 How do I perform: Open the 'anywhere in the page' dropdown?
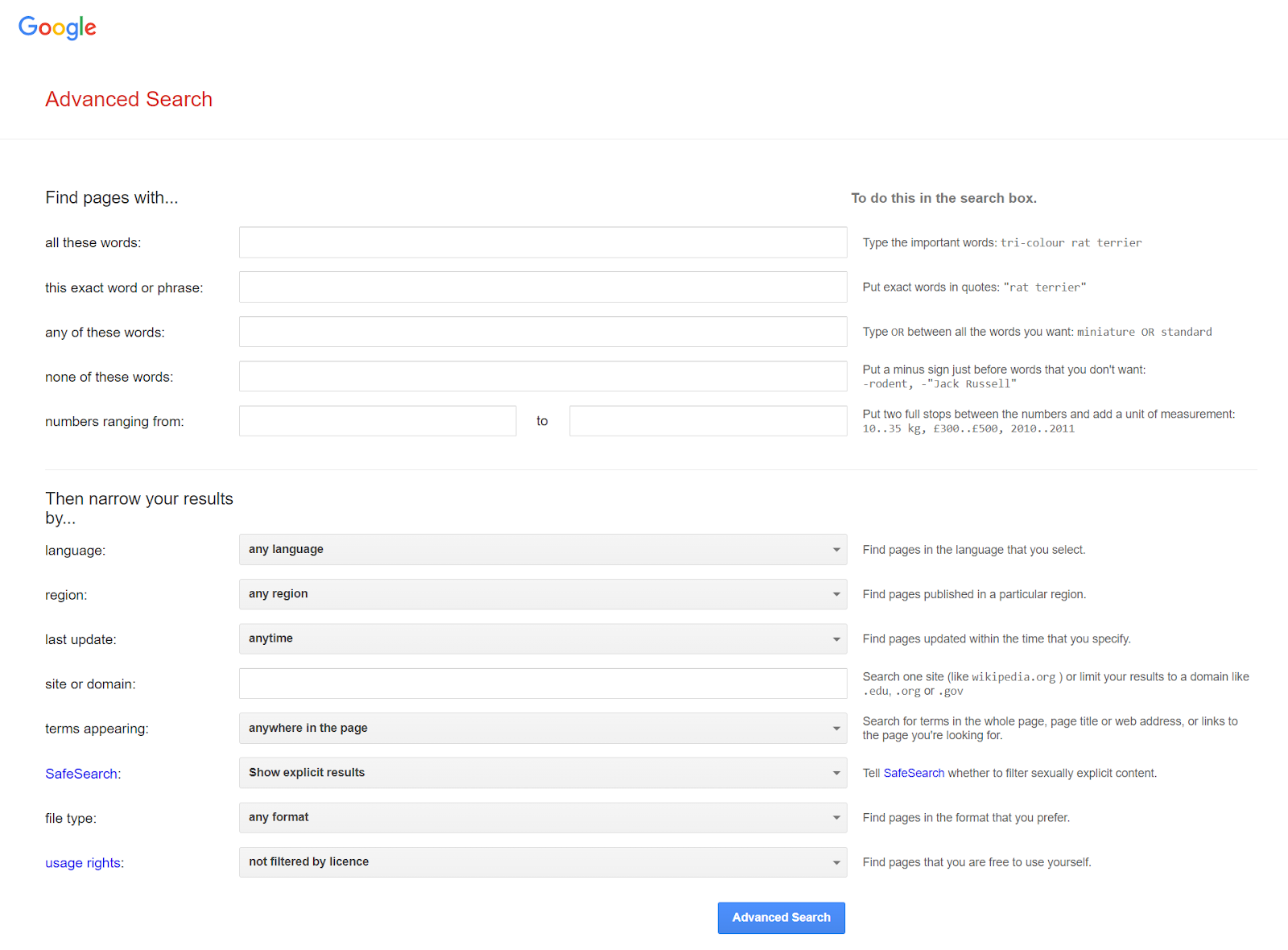tap(543, 728)
